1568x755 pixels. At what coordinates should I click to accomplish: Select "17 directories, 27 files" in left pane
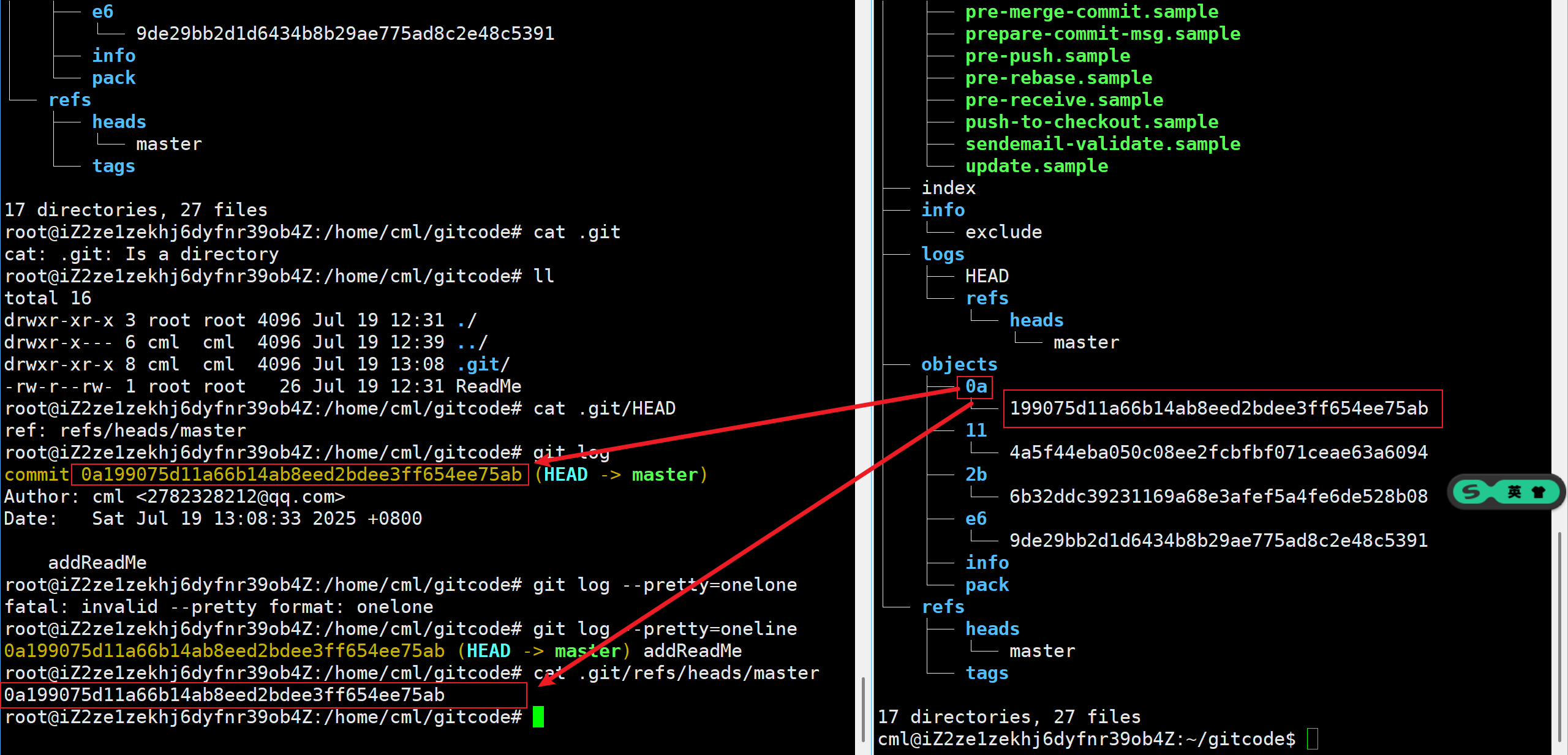pos(136,210)
